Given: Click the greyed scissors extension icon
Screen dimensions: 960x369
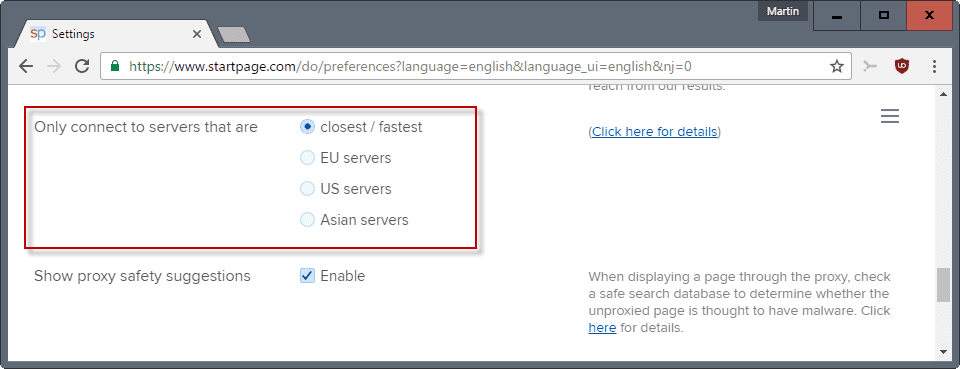Looking at the screenshot, I should tap(869, 66).
